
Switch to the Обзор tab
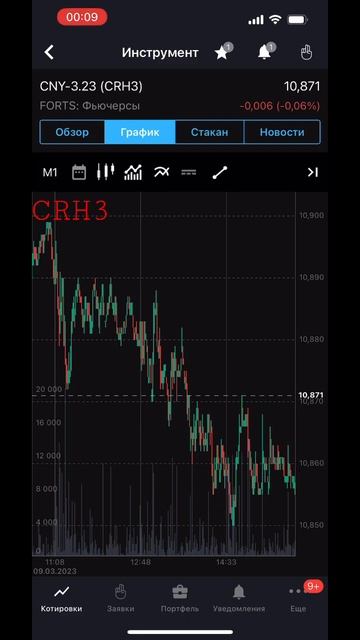pyautogui.click(x=72, y=132)
